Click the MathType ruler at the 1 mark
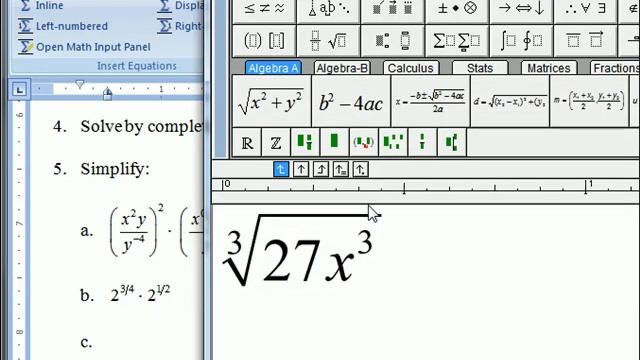This screenshot has height=360, width=640. pos(587,186)
